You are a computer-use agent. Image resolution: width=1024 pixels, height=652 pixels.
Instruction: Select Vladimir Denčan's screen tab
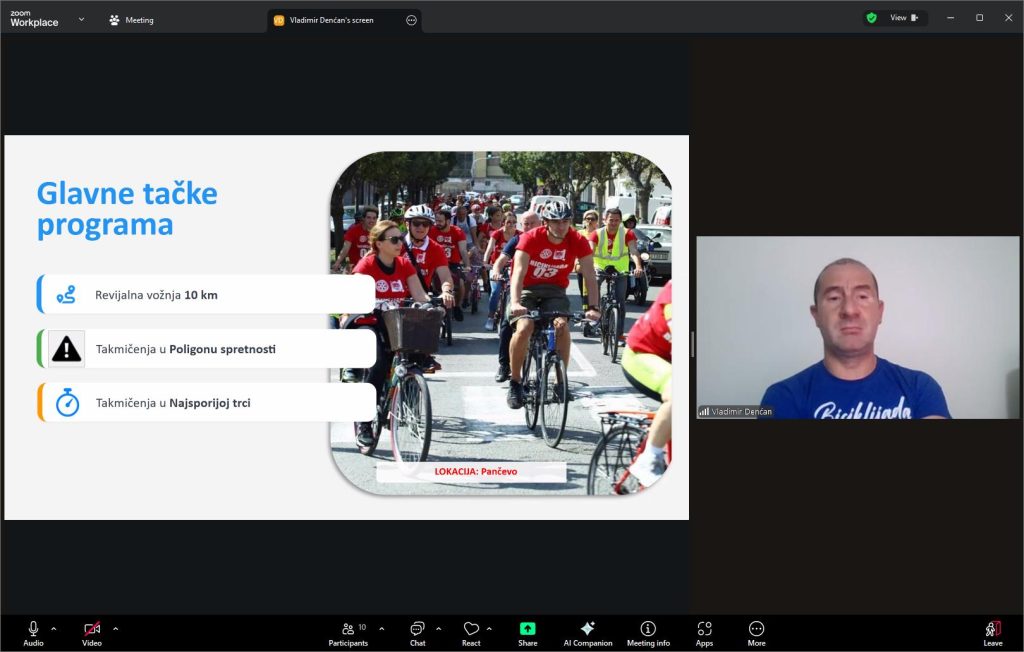tap(332, 20)
